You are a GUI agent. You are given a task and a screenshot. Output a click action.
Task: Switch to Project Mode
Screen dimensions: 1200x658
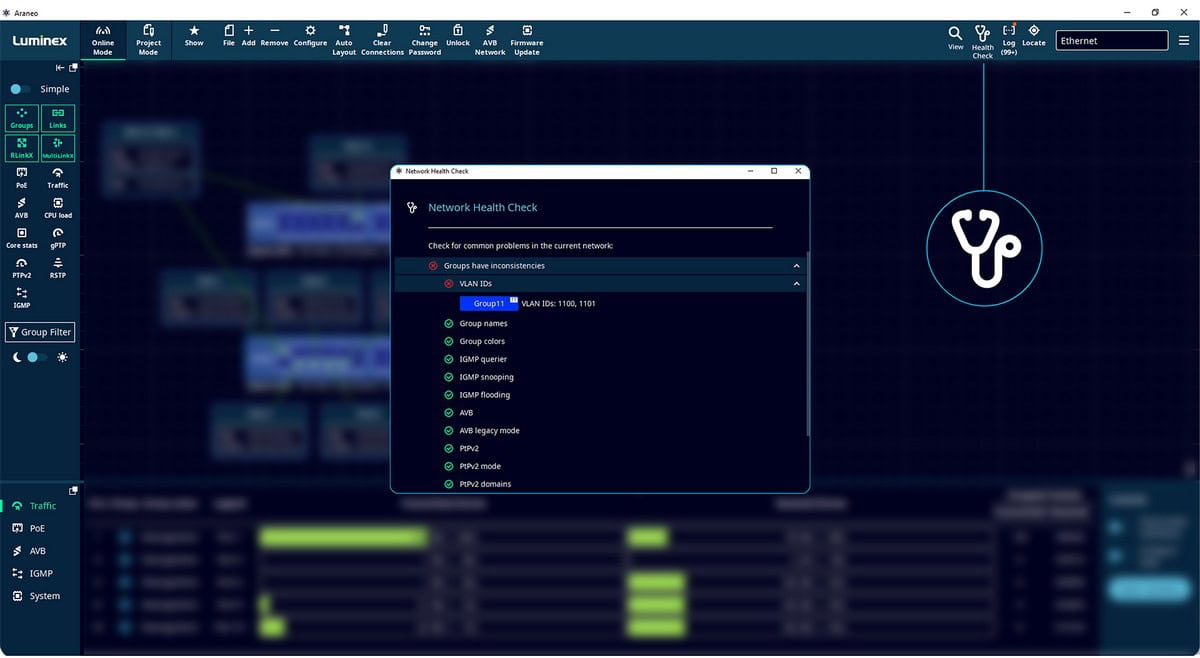pyautogui.click(x=148, y=40)
